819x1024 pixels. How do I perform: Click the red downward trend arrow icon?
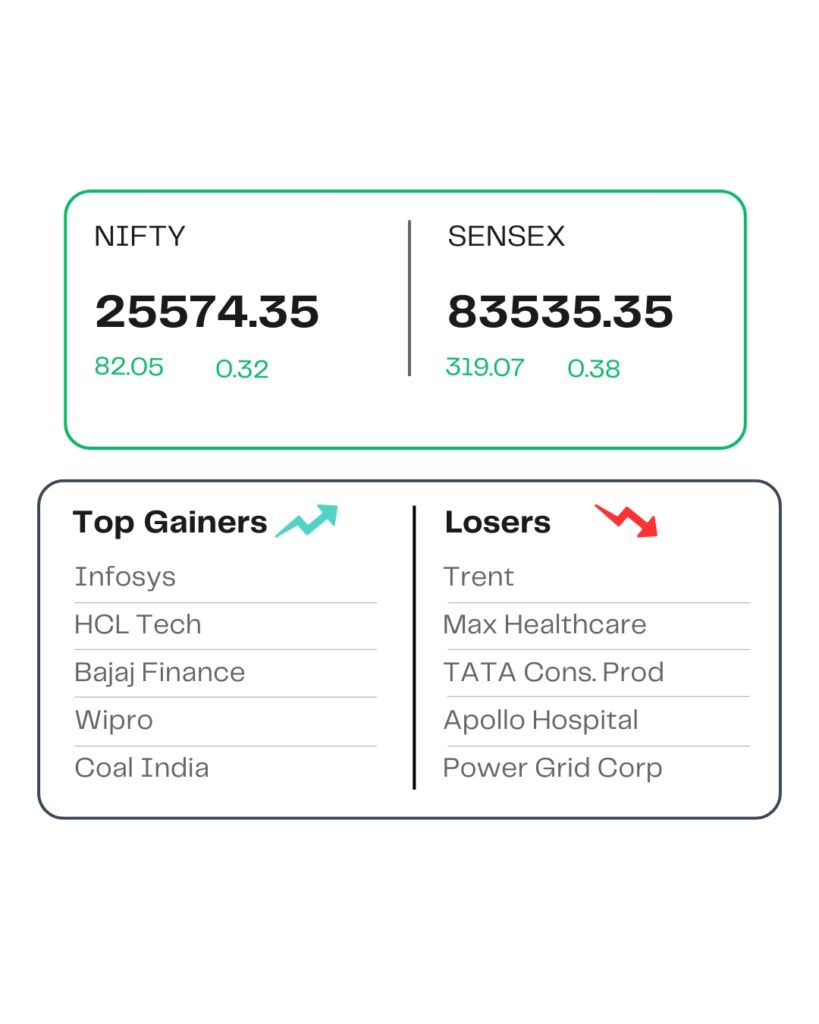[627, 520]
